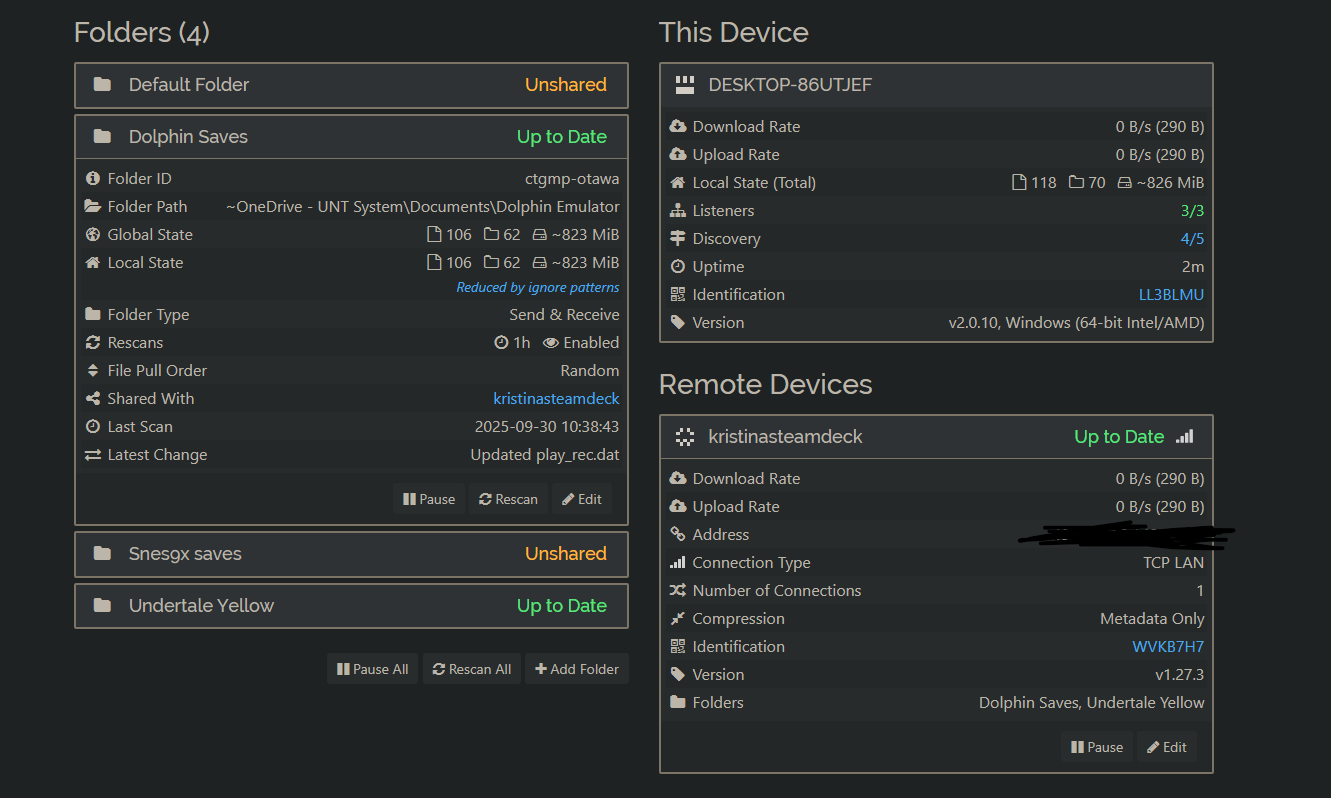Click the Global State globe icon

click(93, 235)
